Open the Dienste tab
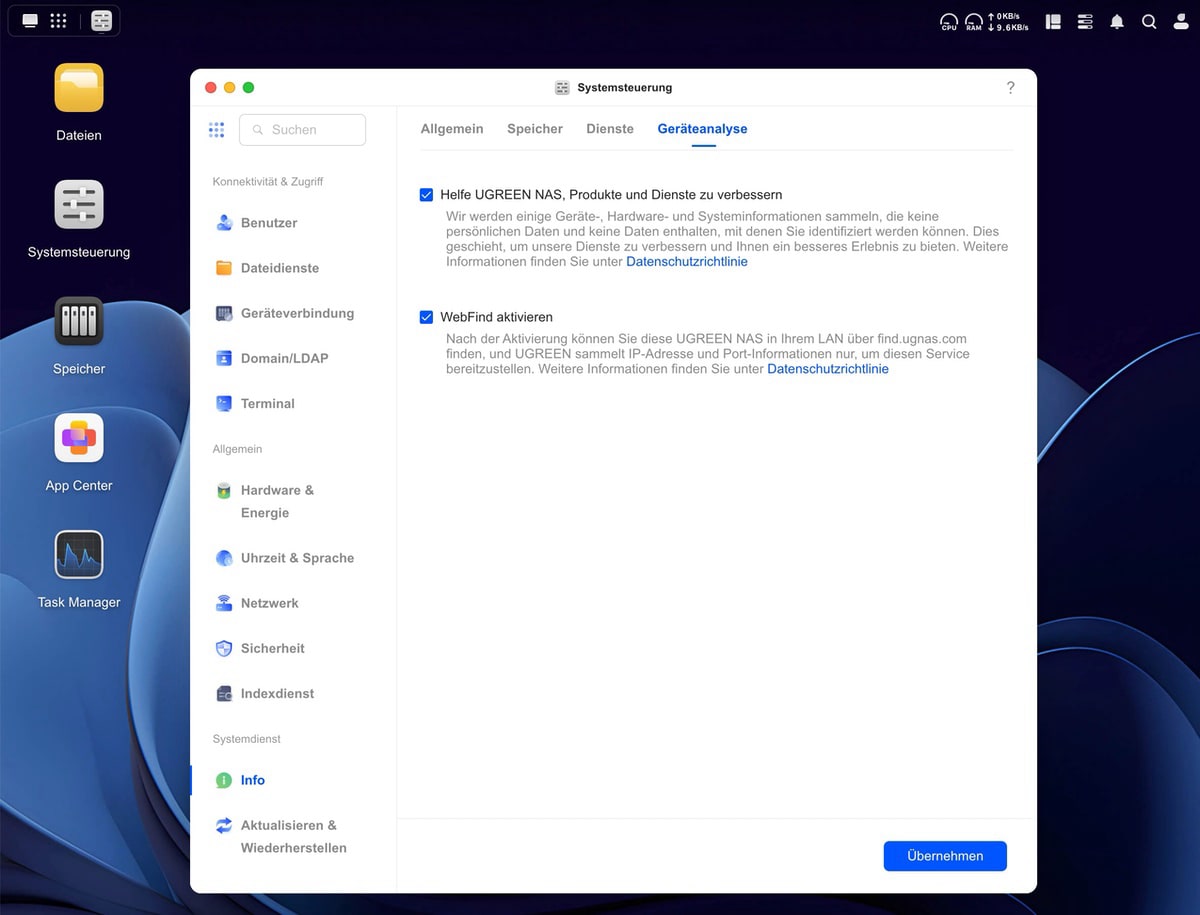Screen dimensions: 1200x915 click(610, 129)
